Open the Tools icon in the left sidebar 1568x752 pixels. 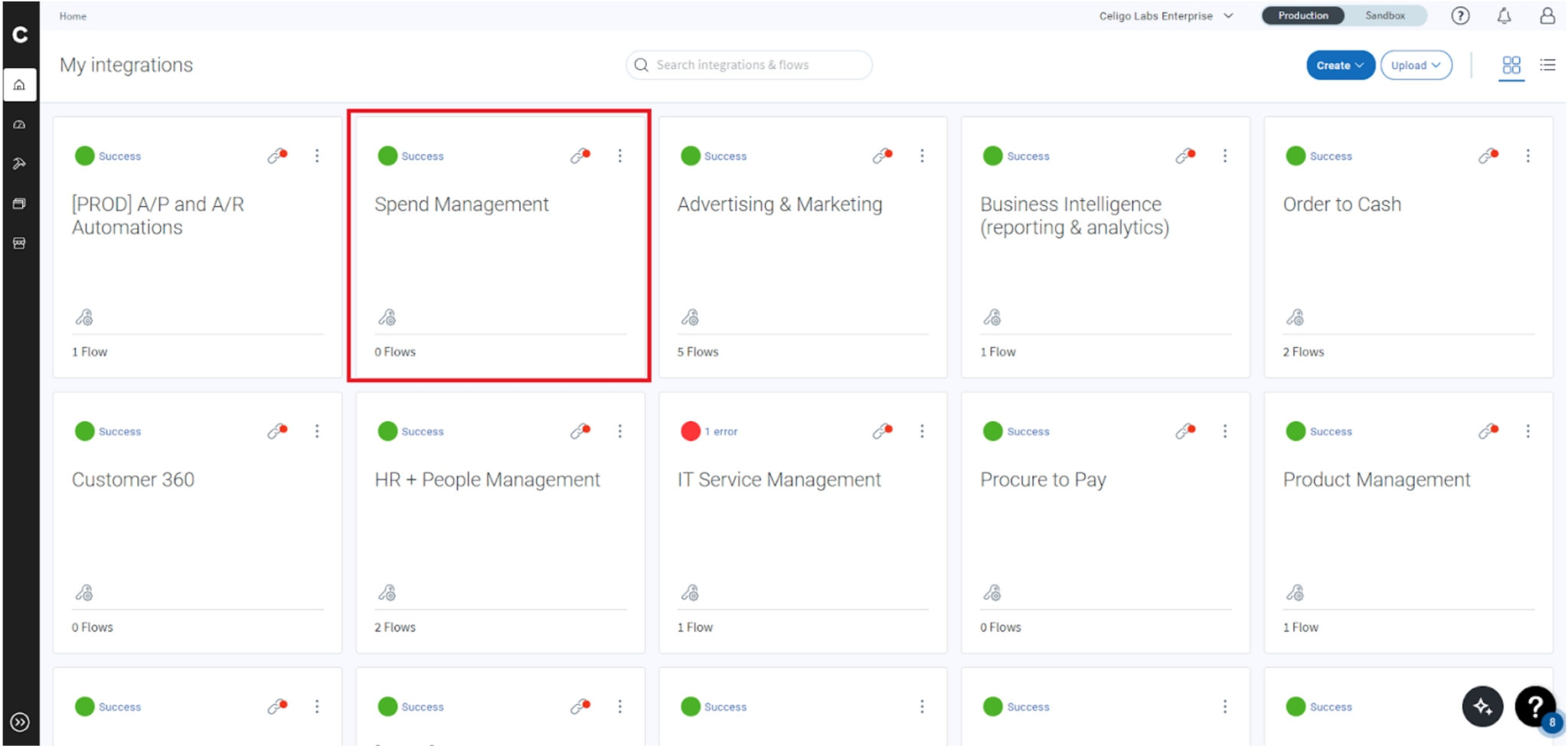tap(19, 163)
